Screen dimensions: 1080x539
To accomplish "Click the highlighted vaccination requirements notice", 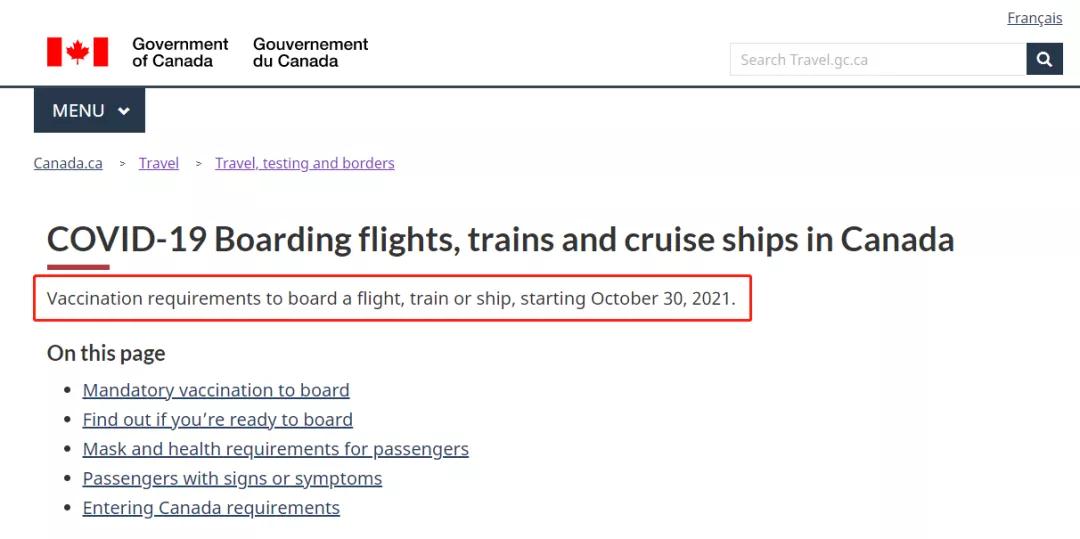I will coord(392,299).
